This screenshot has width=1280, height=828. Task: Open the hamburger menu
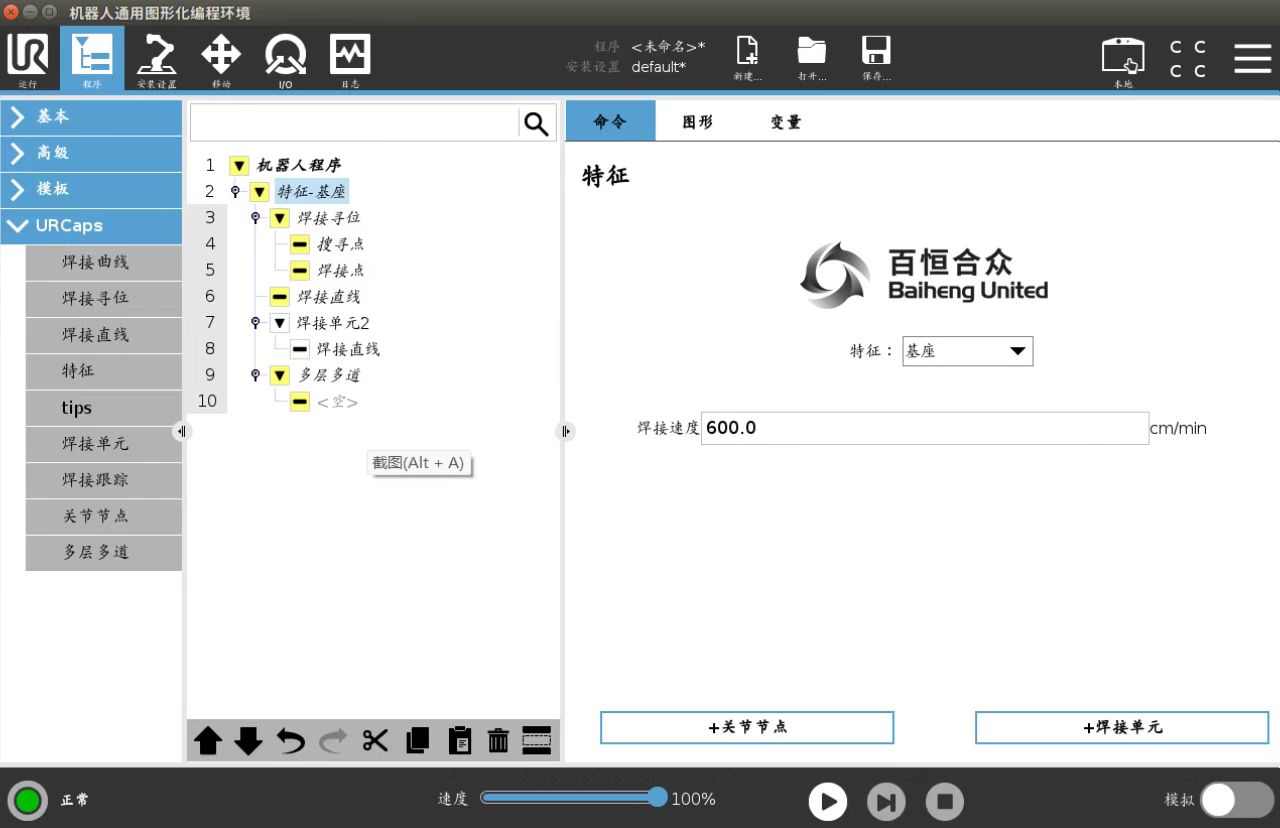(x=1252, y=58)
